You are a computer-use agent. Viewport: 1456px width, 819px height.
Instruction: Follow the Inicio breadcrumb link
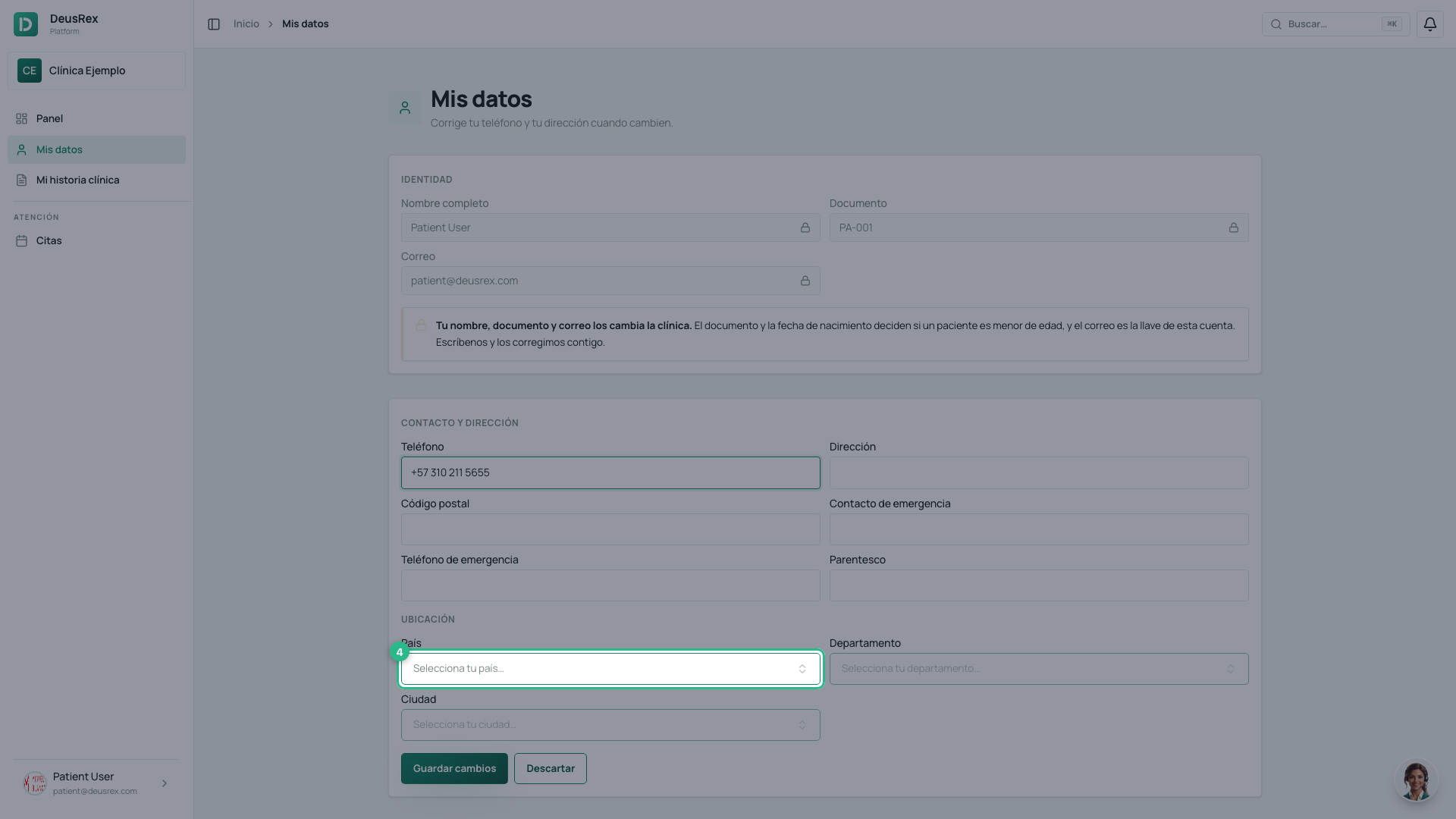coord(246,24)
